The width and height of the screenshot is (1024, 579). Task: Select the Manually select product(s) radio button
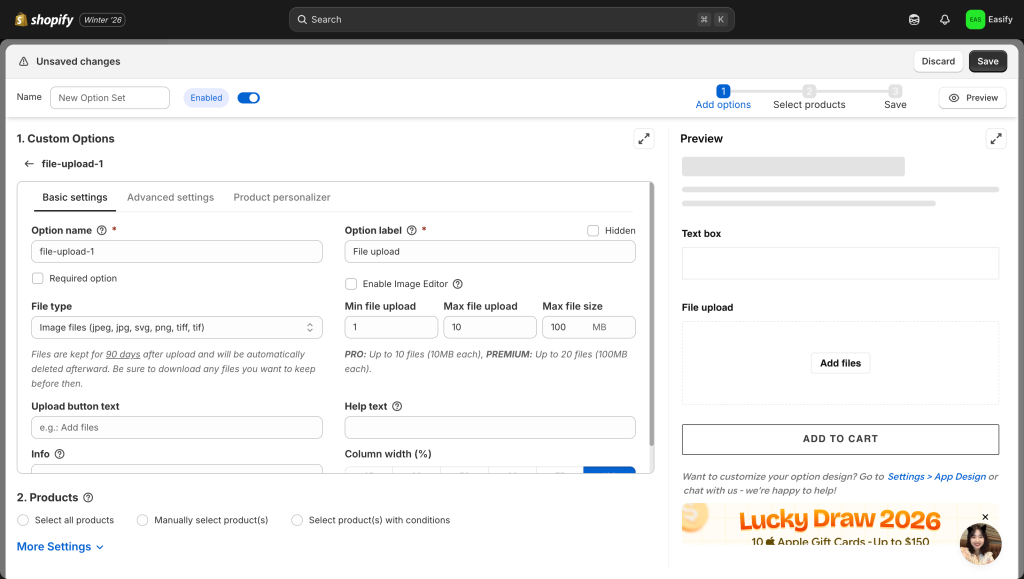143,520
